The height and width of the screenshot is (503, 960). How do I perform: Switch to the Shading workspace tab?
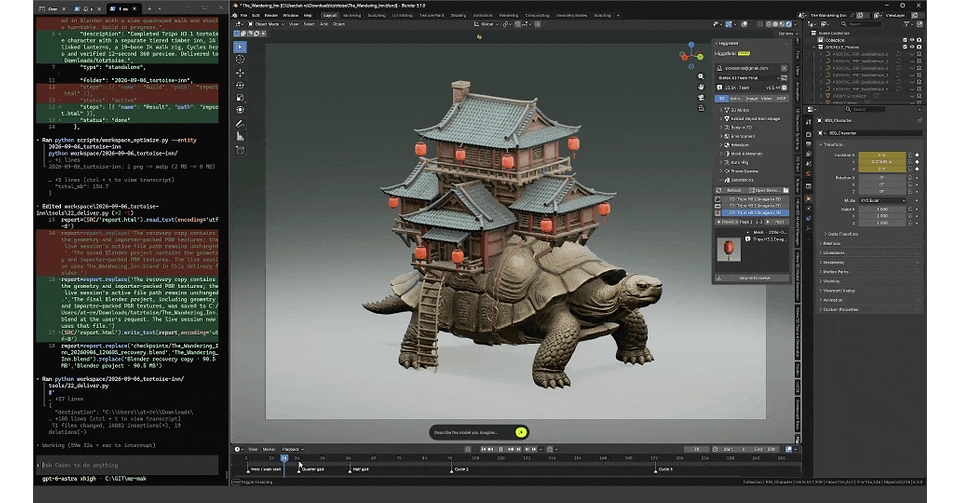click(x=458, y=15)
